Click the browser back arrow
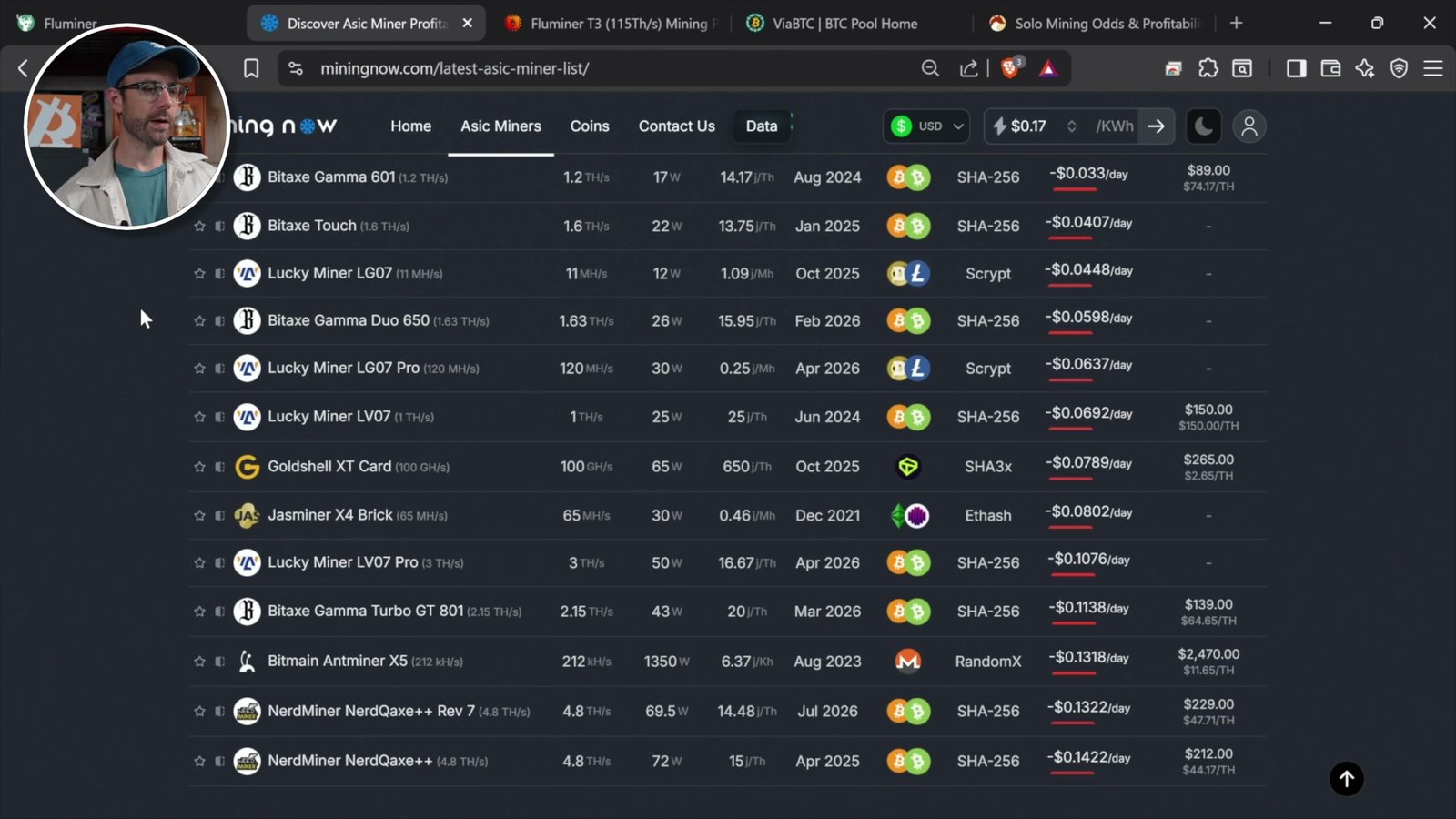Screen dimensions: 1456x819 (23, 68)
